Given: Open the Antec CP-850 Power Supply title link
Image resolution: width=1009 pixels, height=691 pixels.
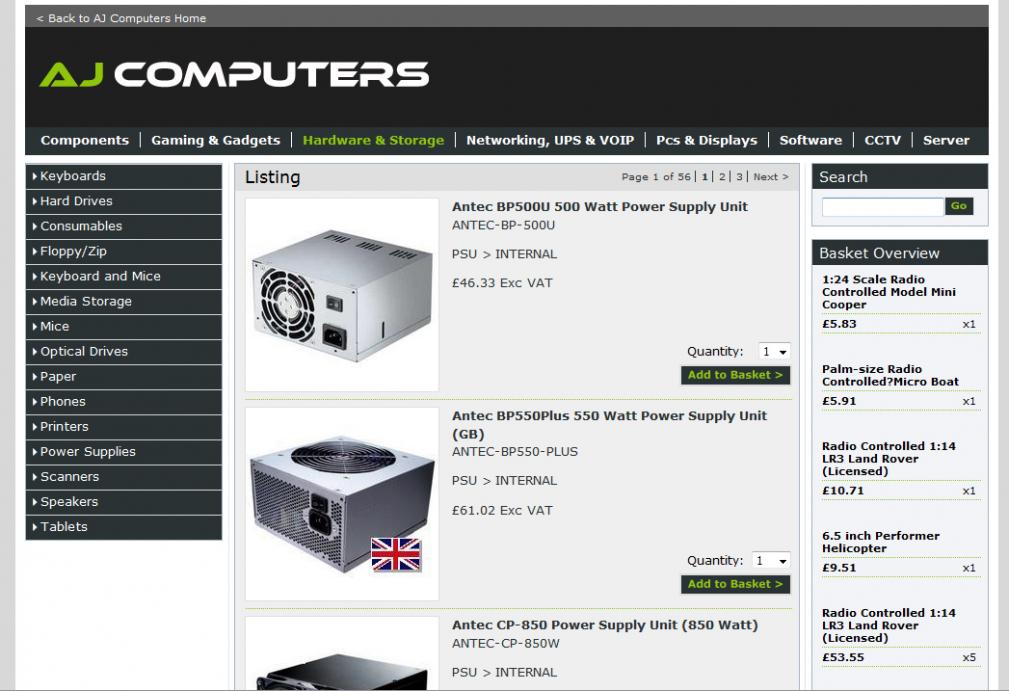Looking at the screenshot, I should tap(605, 625).
